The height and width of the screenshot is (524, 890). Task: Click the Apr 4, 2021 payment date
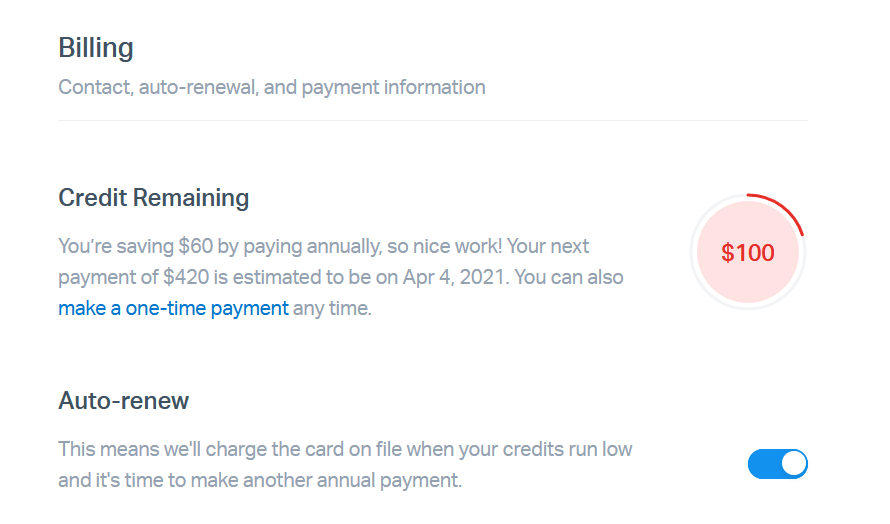point(458,277)
